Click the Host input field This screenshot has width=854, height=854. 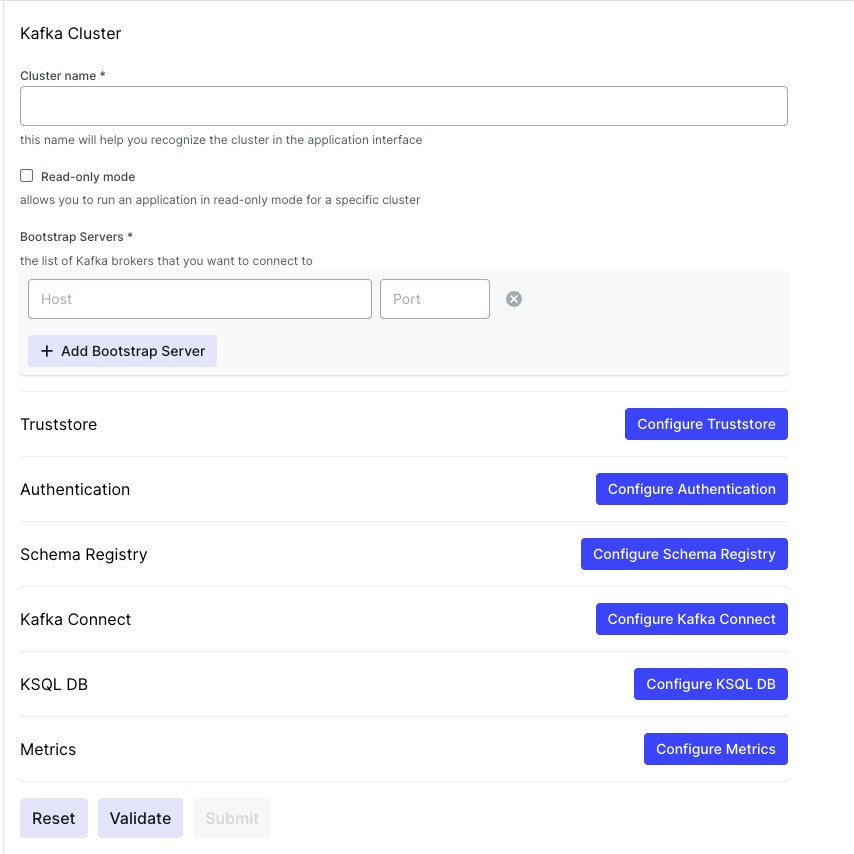(x=200, y=299)
